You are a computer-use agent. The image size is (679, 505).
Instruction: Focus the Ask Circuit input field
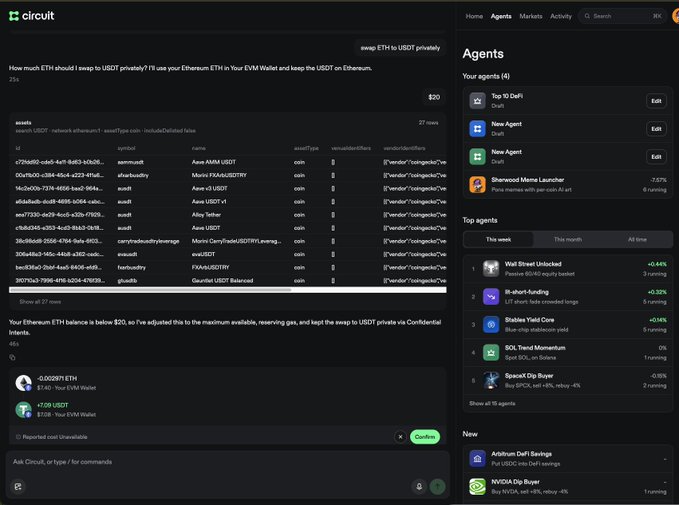point(227,462)
